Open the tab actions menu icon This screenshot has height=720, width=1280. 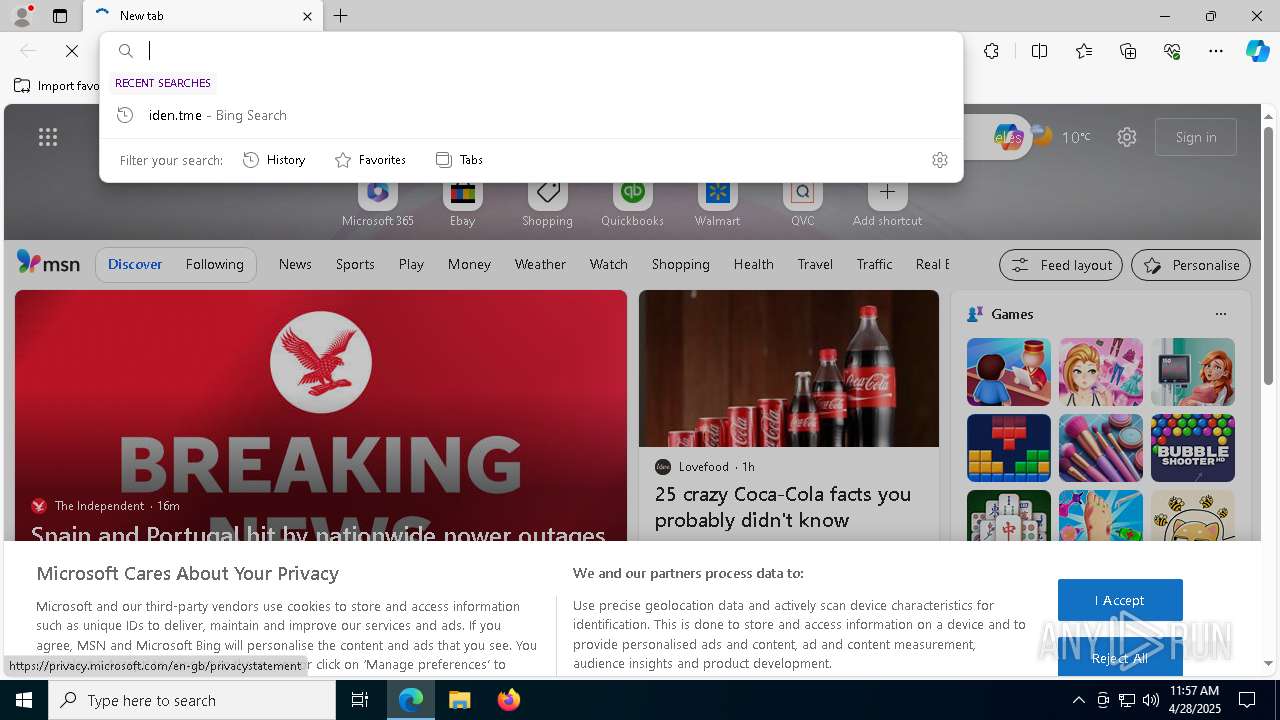[x=60, y=16]
